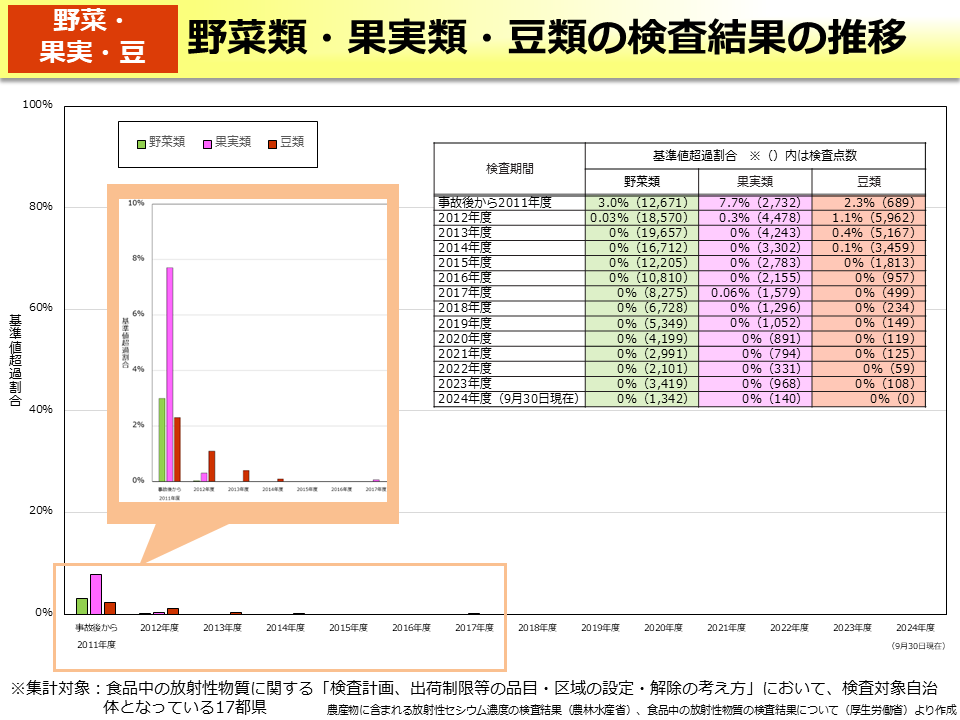Screen dimensions: 960x720
Task: Select the green 野菜類 legend marker
Action: (139, 142)
